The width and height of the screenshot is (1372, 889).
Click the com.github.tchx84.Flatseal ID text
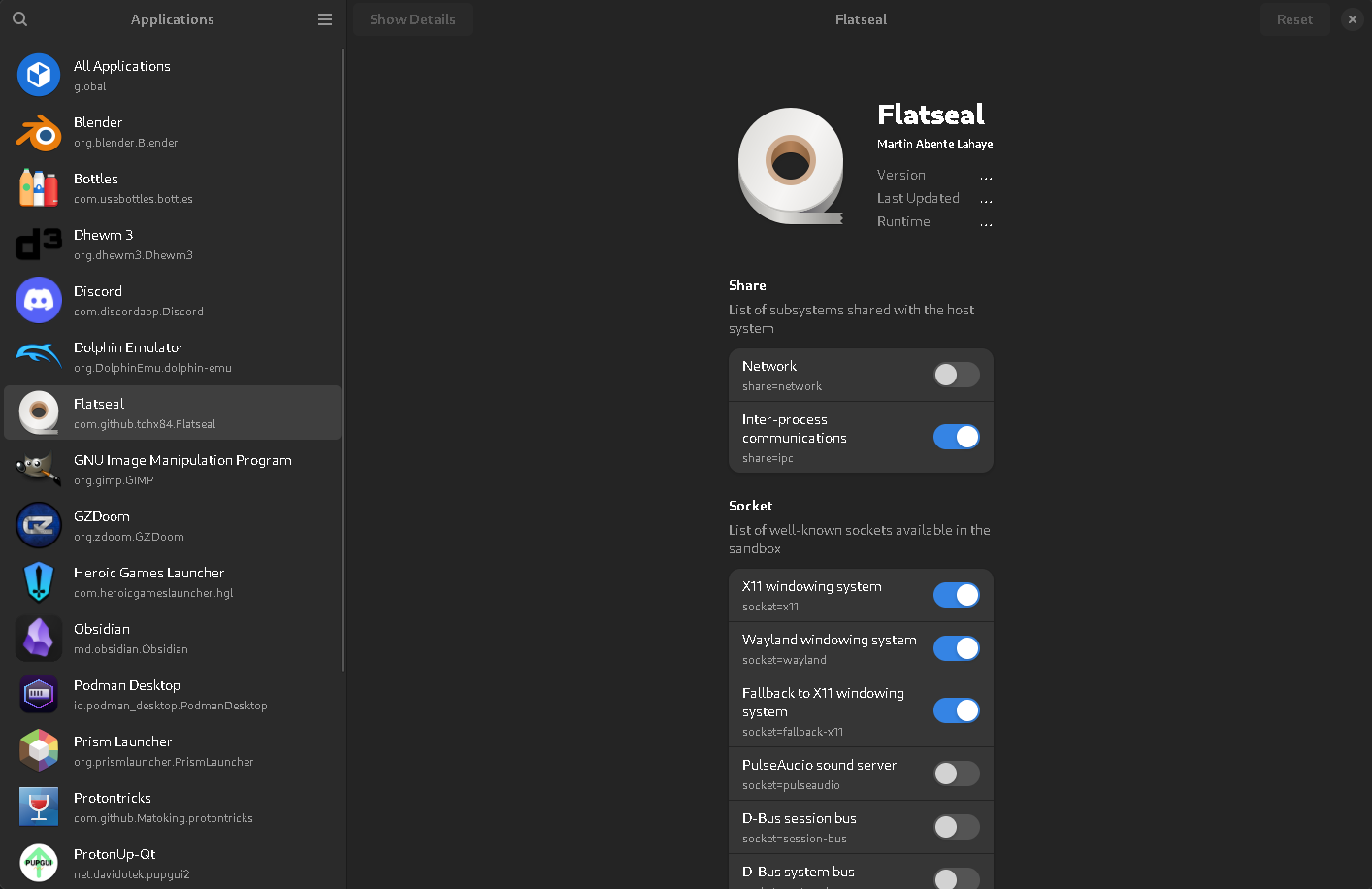pyautogui.click(x=145, y=424)
